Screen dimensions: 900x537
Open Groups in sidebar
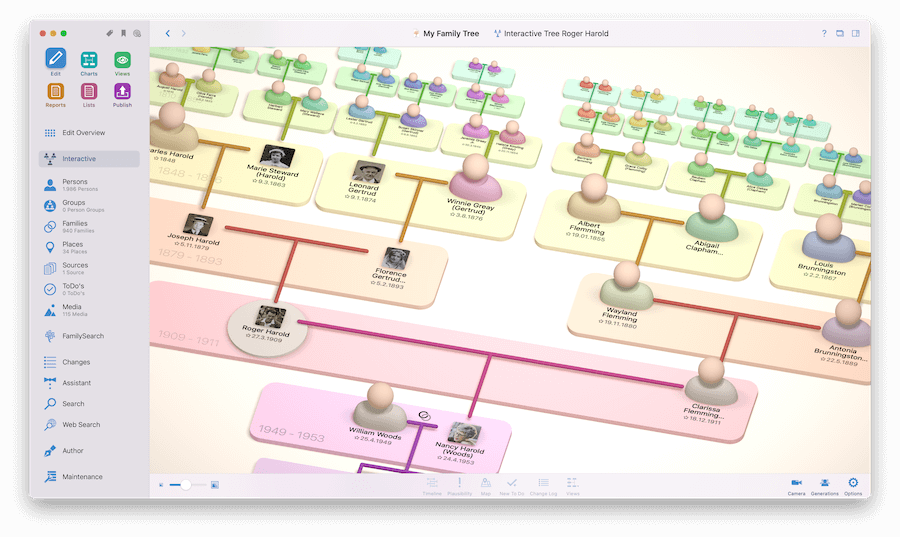tap(90, 205)
